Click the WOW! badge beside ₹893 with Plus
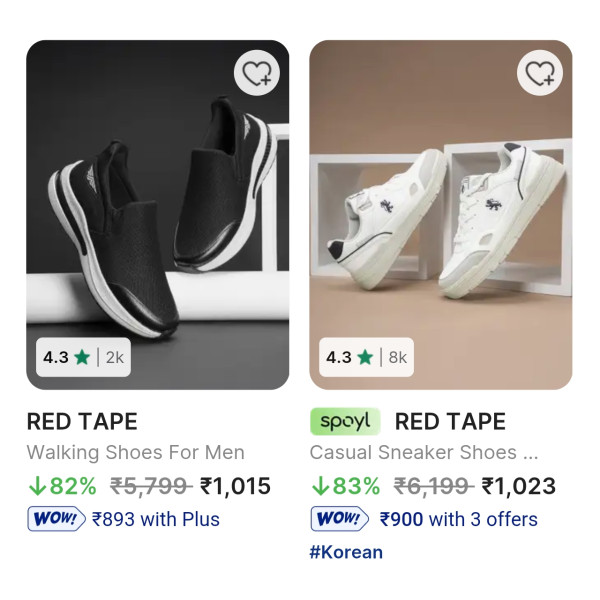 pyautogui.click(x=56, y=519)
